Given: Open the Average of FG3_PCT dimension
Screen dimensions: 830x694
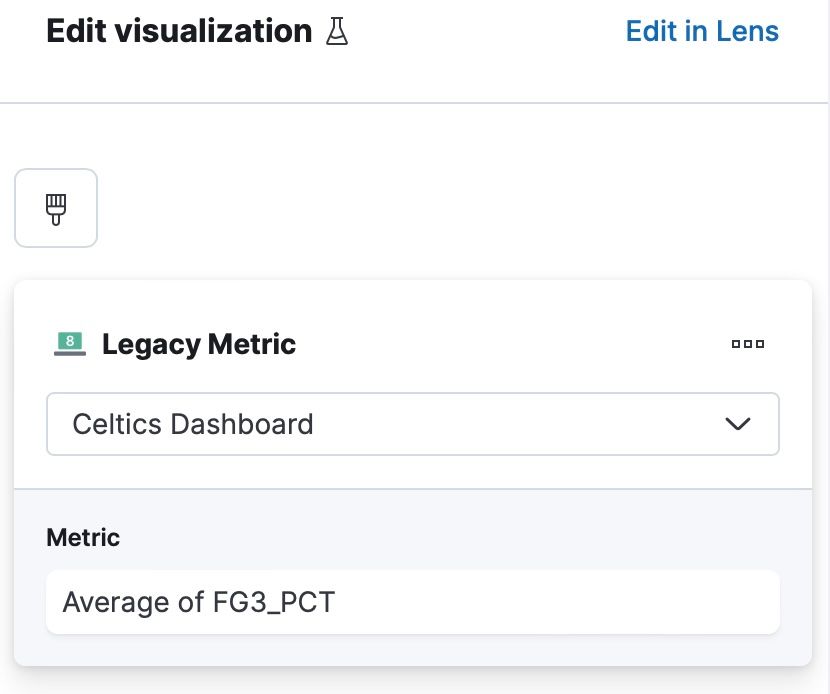Looking at the screenshot, I should pyautogui.click(x=412, y=602).
